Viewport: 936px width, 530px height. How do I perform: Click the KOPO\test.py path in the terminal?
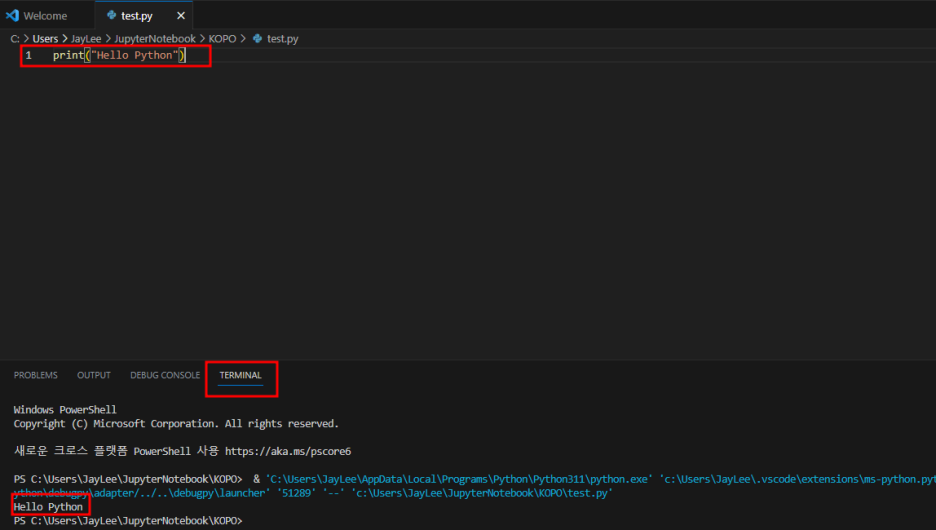(x=482, y=493)
